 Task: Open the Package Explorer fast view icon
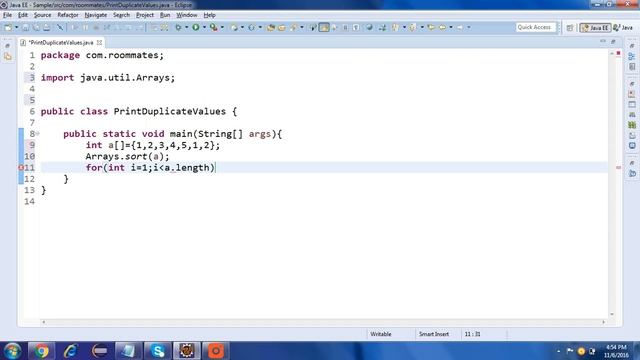tap(8, 57)
